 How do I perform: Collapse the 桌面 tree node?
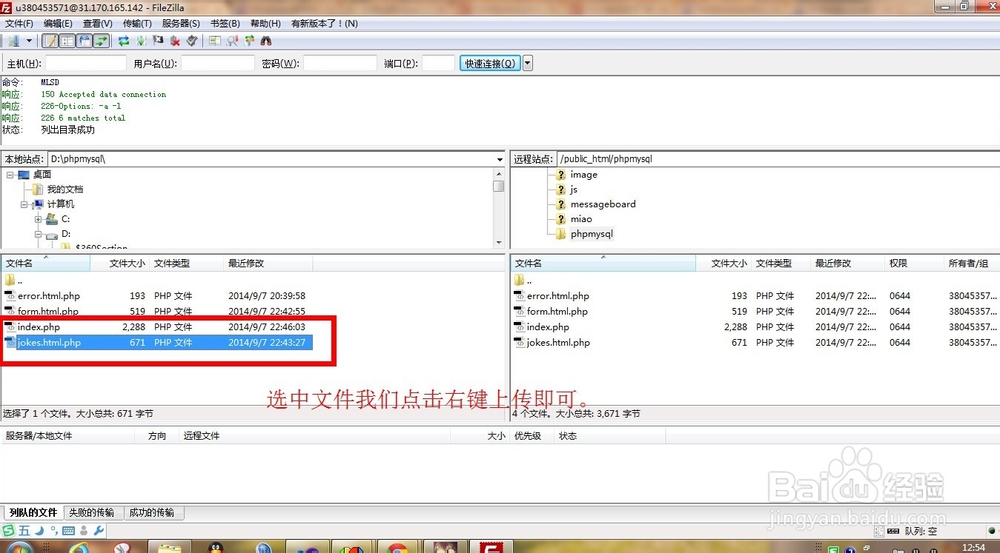pos(10,175)
